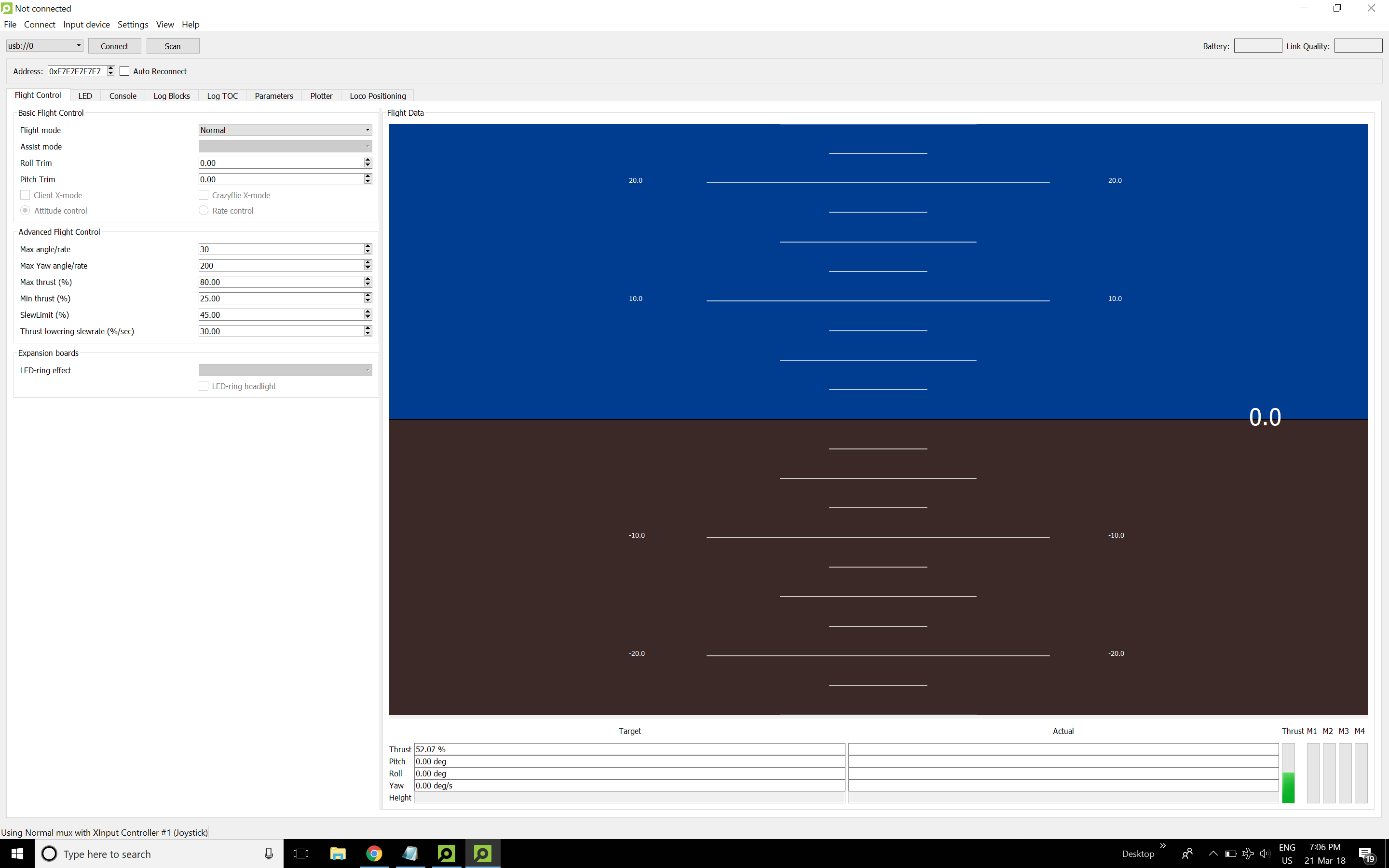Toggle Client X-mode checkbox
The width and height of the screenshot is (1389, 868).
point(25,195)
